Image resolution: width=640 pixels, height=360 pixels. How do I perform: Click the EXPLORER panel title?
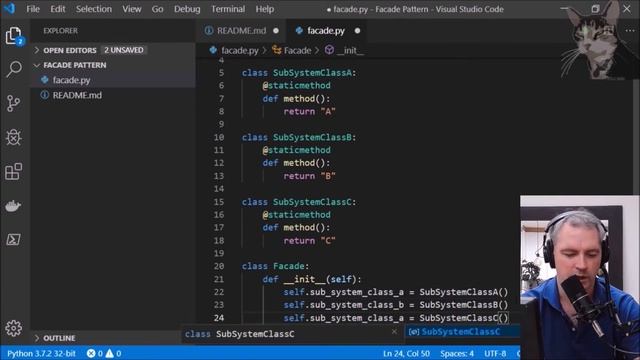pyautogui.click(x=60, y=31)
